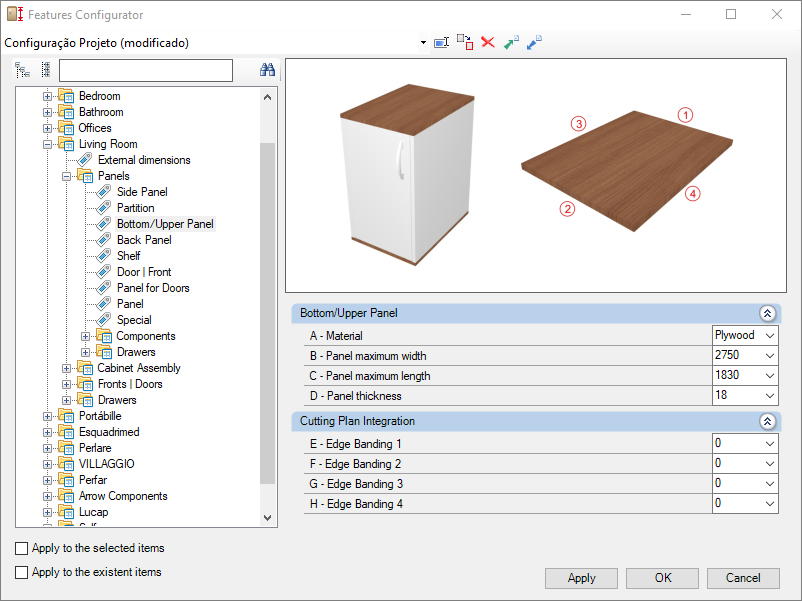Click the OK button

pyautogui.click(x=662, y=578)
